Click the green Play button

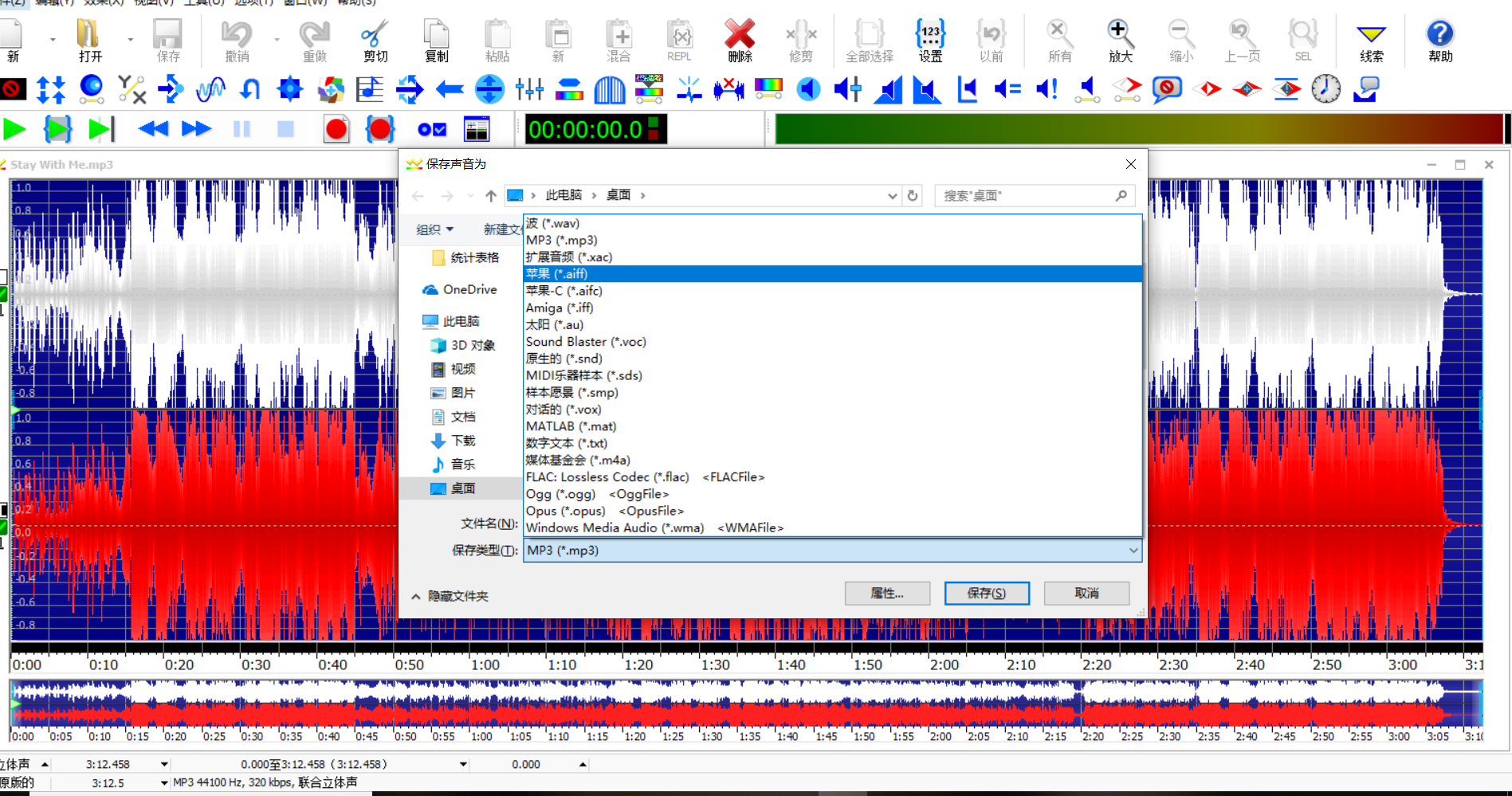click(14, 129)
